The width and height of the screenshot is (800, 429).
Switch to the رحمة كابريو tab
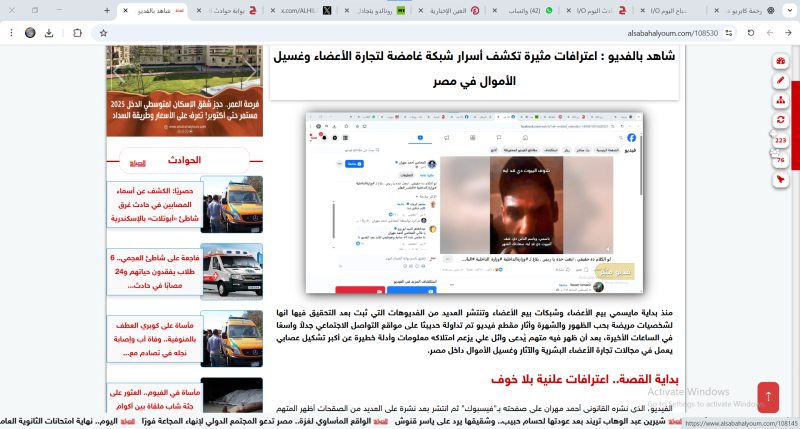click(745, 10)
